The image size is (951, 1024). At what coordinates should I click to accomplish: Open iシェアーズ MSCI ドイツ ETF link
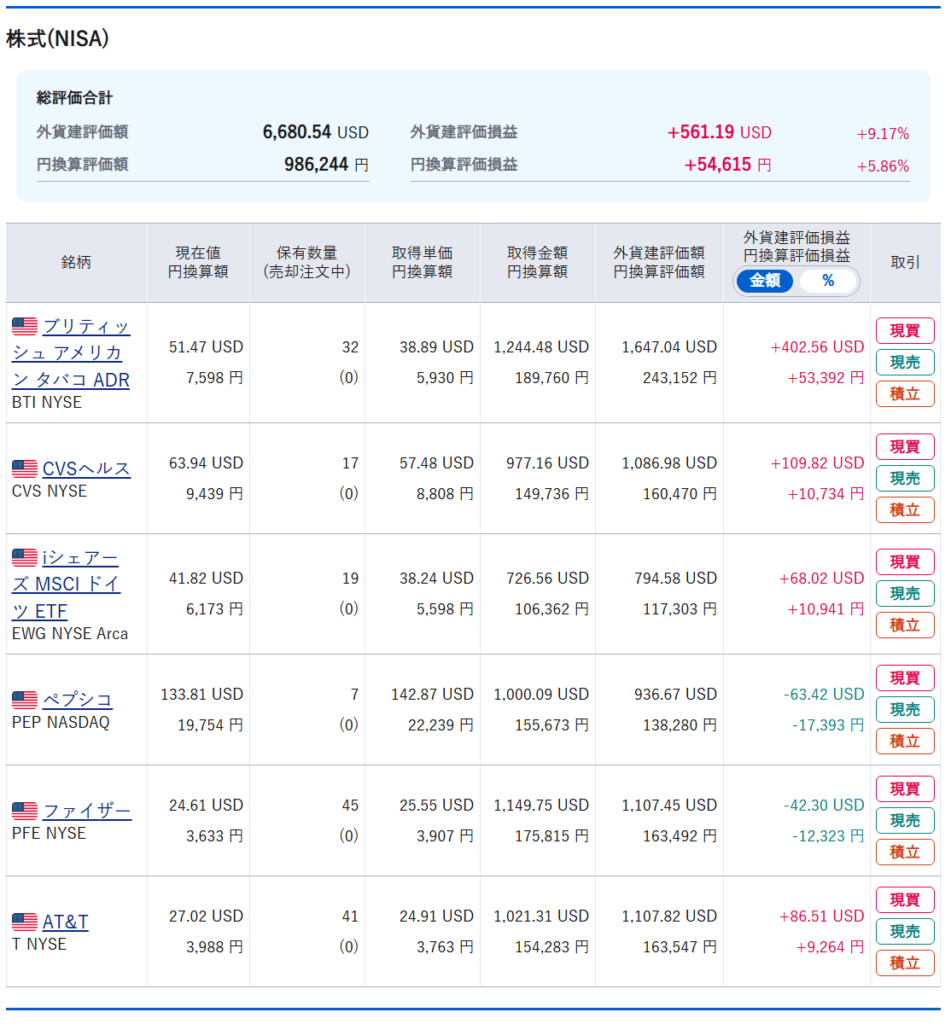point(66,584)
